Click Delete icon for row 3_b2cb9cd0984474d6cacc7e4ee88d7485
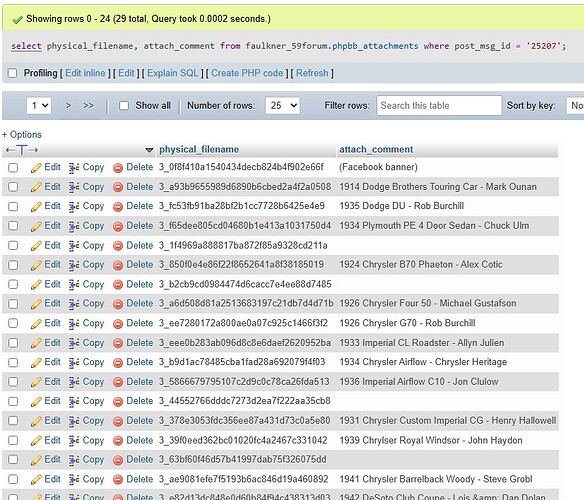This screenshot has width=584, height=500. 118,285
